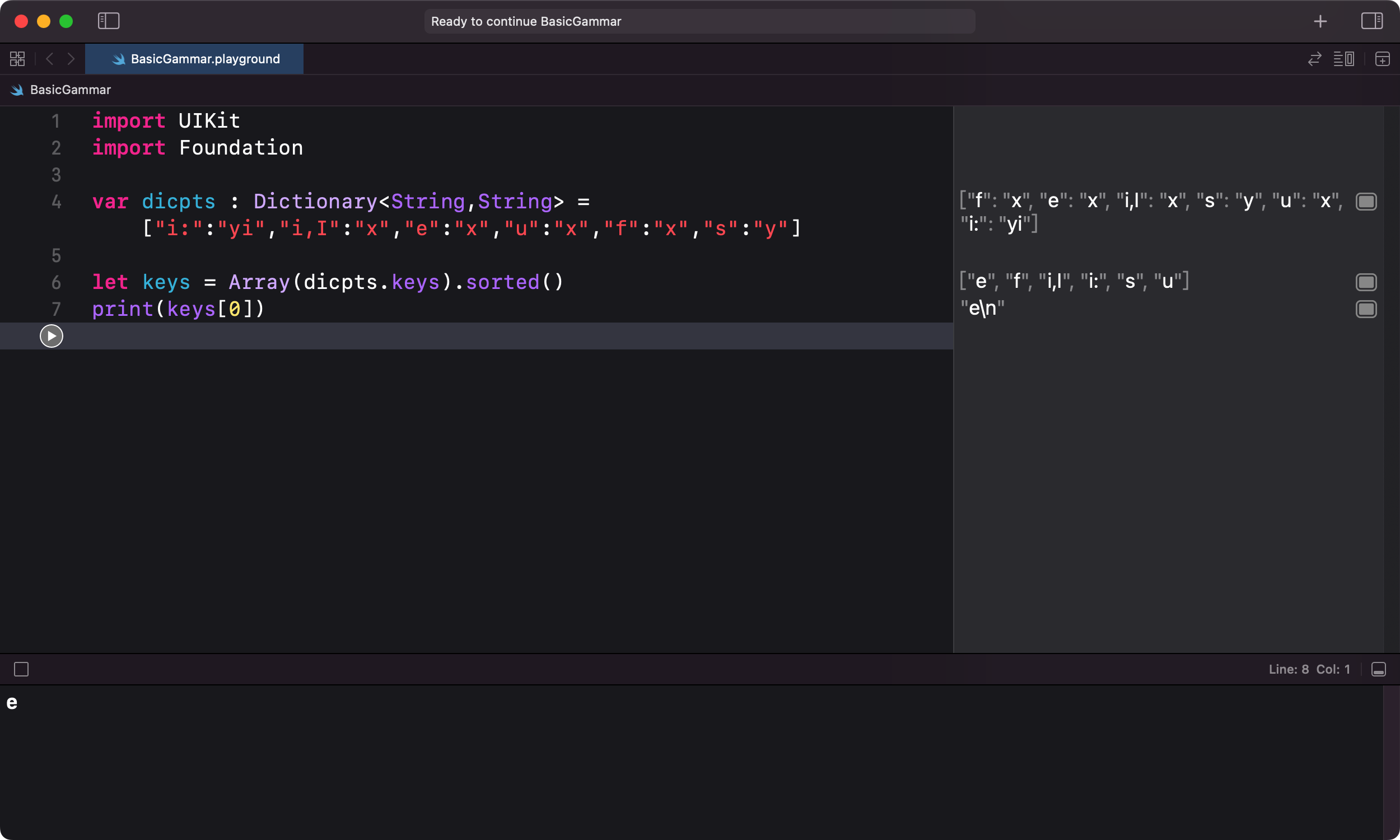The height and width of the screenshot is (840, 1400).
Task: Click the "var dicpts" declaration line
Action: point(340,202)
